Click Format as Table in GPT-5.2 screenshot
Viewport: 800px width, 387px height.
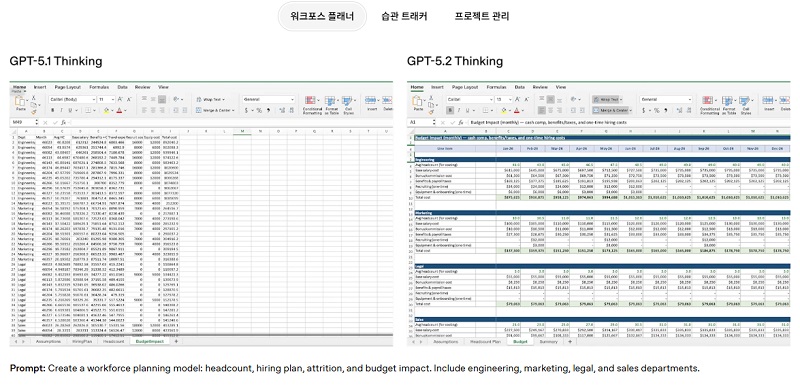pos(729,105)
